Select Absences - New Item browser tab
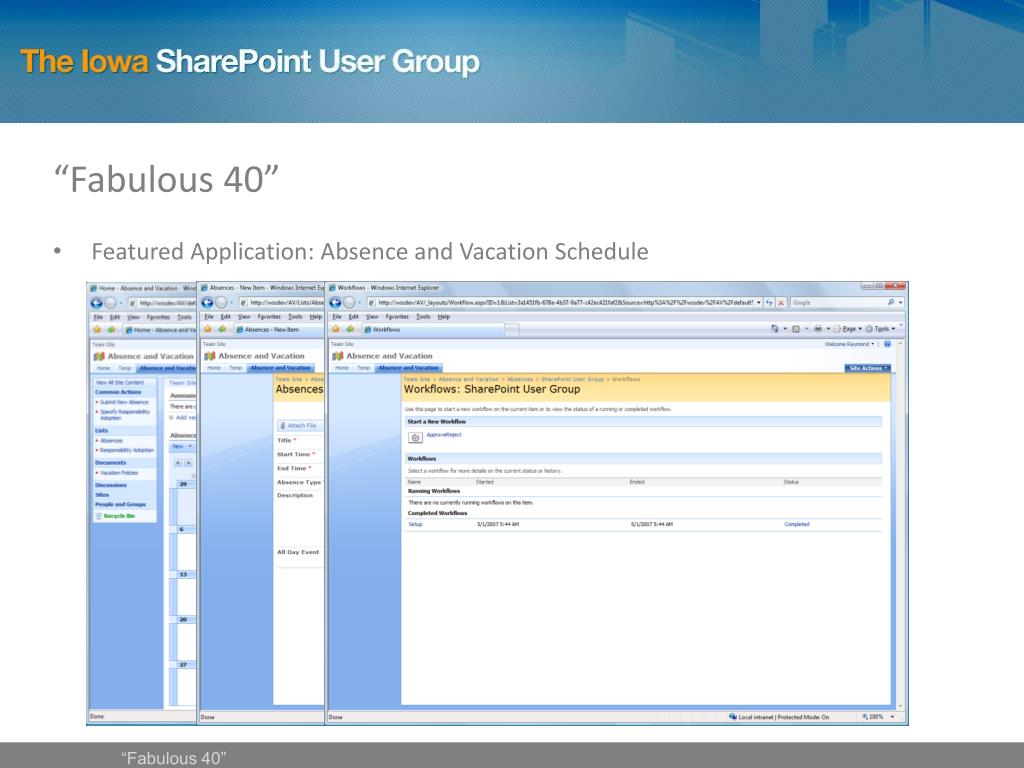 tap(278, 330)
